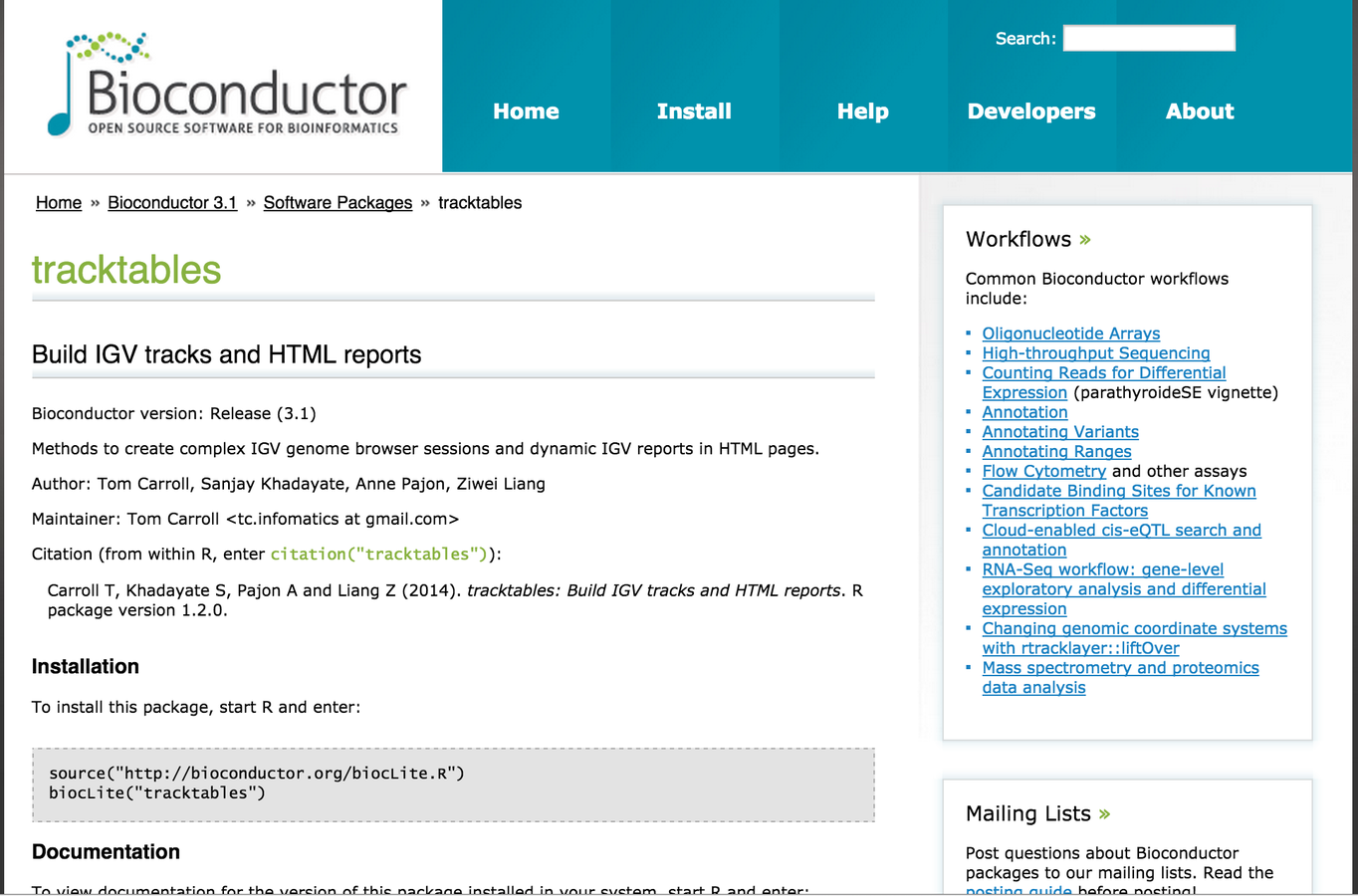Click 'Build IGV tracks and HTML reports' heading
Screen dimensions: 1358x896
coord(227,354)
